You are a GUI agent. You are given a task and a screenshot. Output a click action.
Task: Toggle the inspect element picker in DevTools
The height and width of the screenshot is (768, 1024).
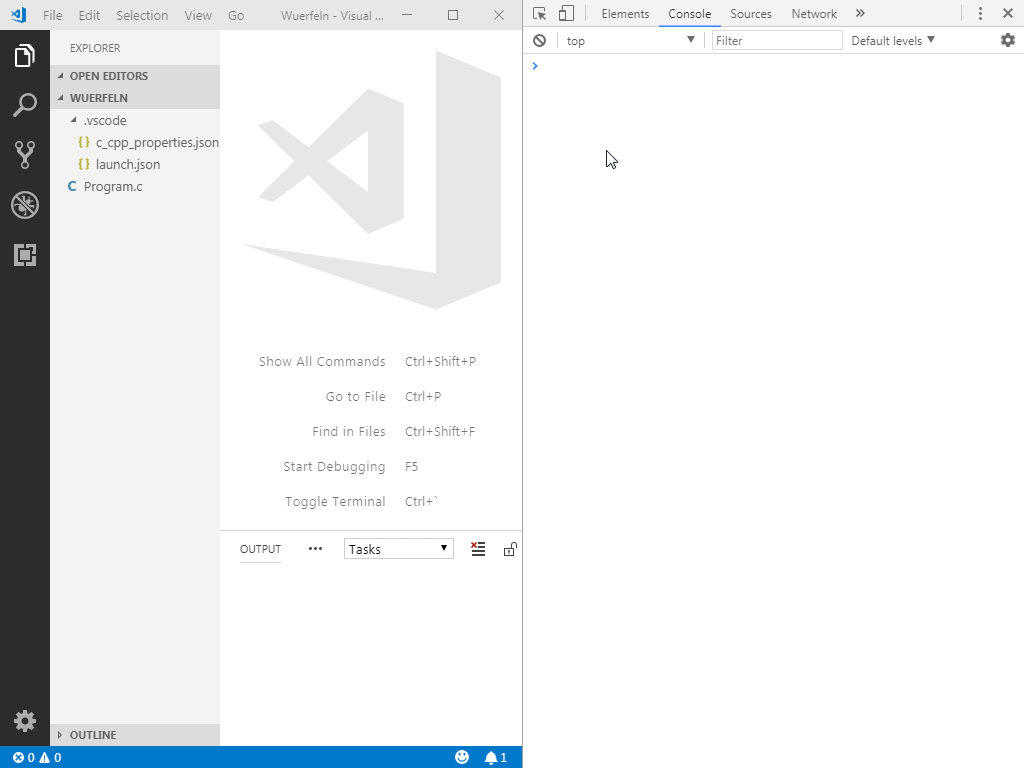(x=541, y=13)
